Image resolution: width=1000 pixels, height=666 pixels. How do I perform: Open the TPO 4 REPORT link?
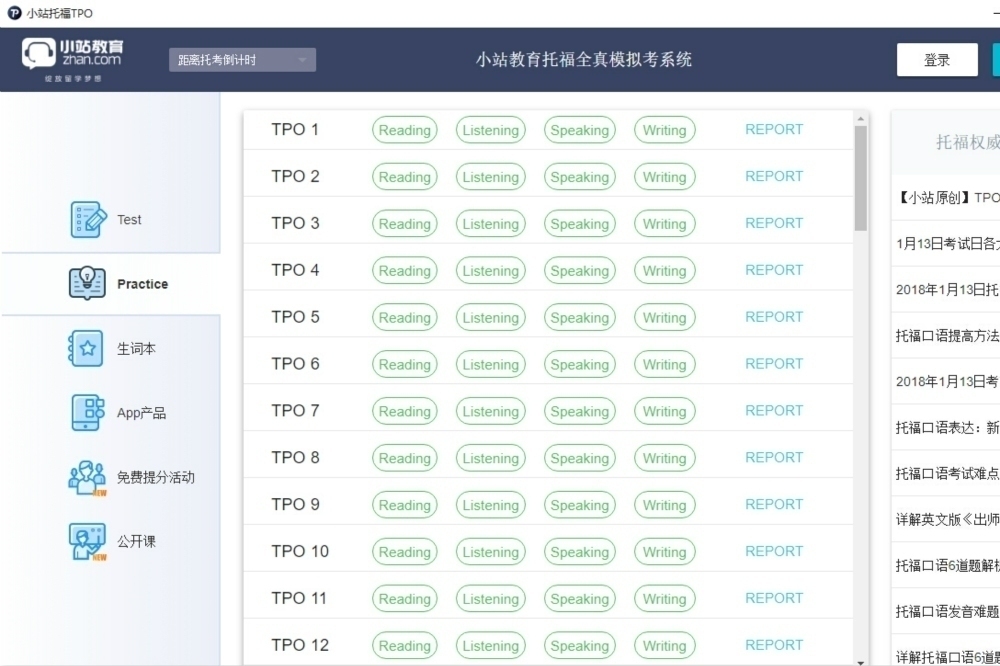click(774, 270)
